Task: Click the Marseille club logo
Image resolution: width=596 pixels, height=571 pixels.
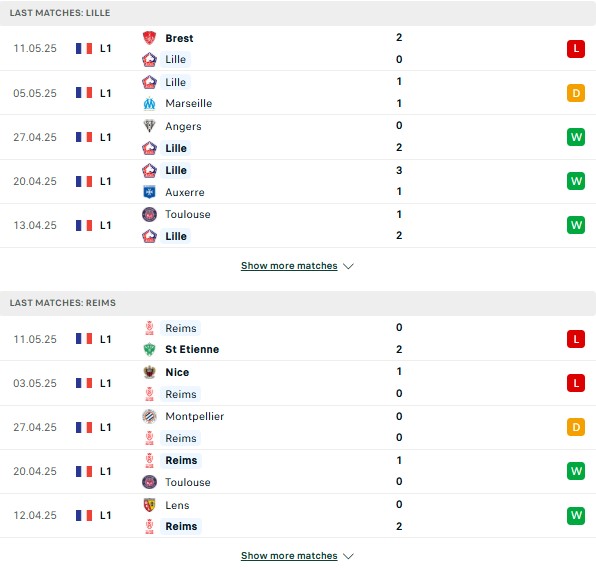Action: tap(149, 103)
